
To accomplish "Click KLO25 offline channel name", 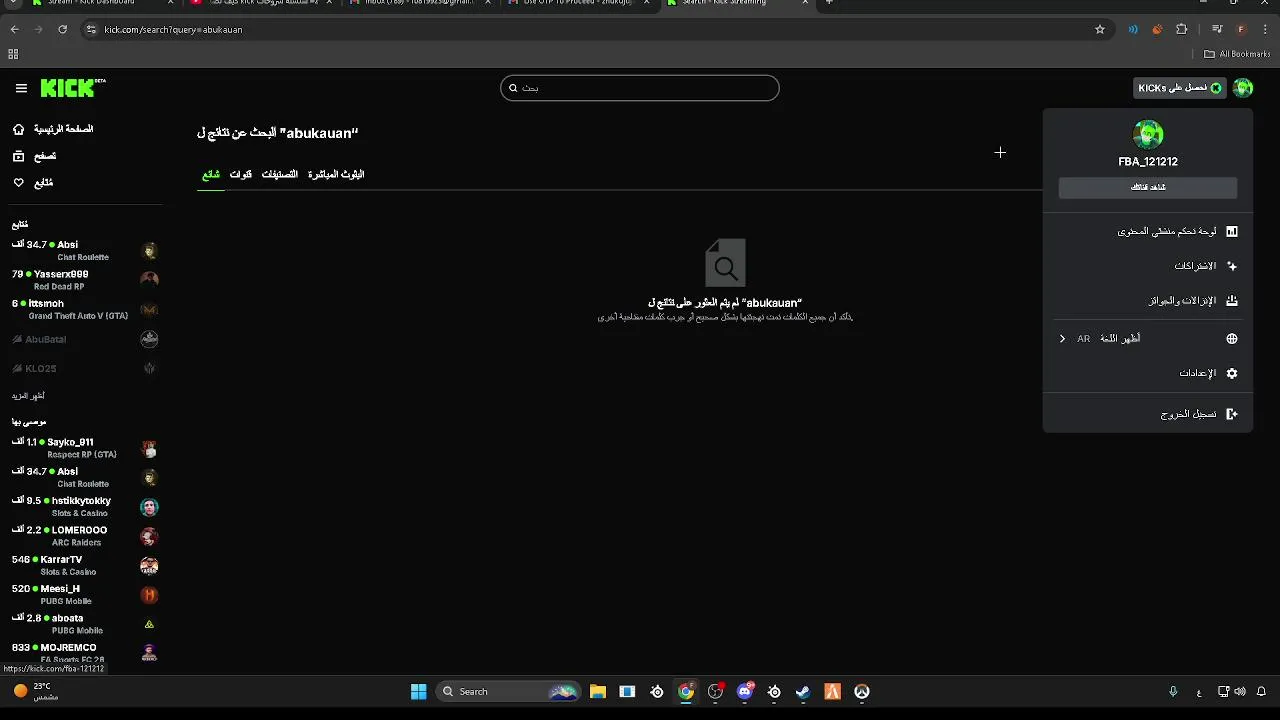I will 41,369.
